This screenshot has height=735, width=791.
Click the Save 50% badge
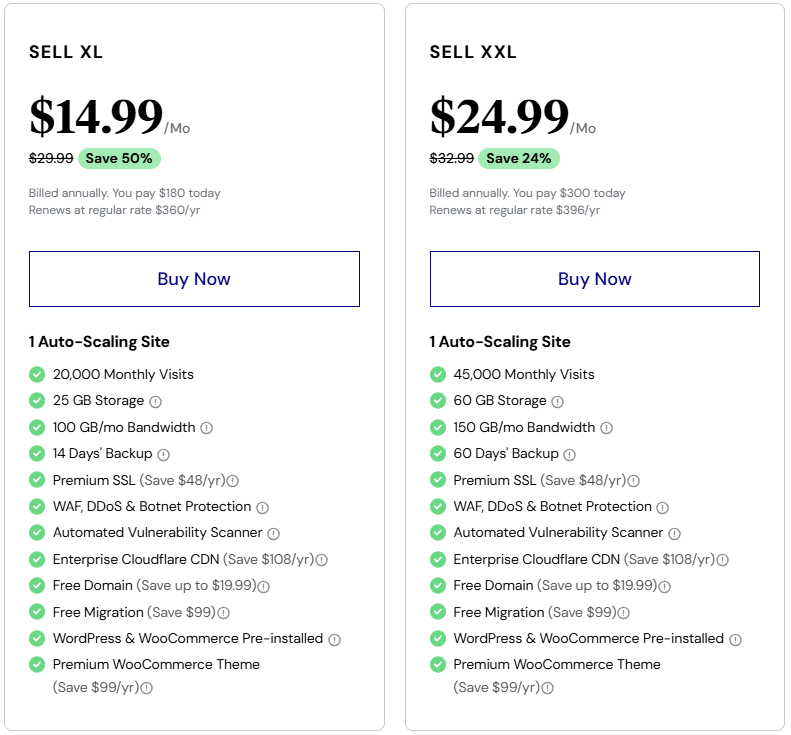119,158
